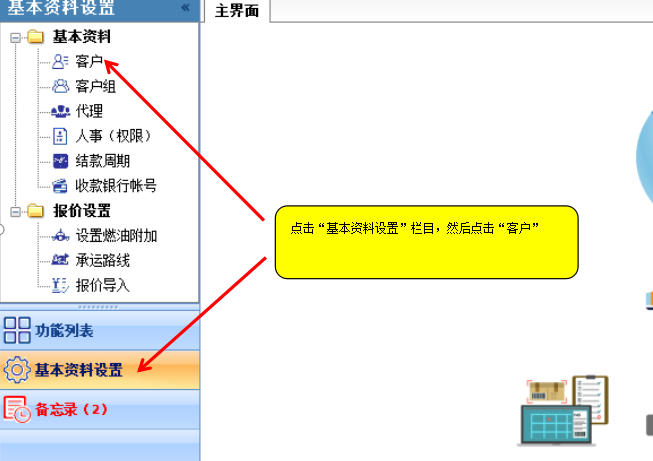Click the 客户组 group icon
Viewport: 653px width, 461px height.
click(x=61, y=87)
